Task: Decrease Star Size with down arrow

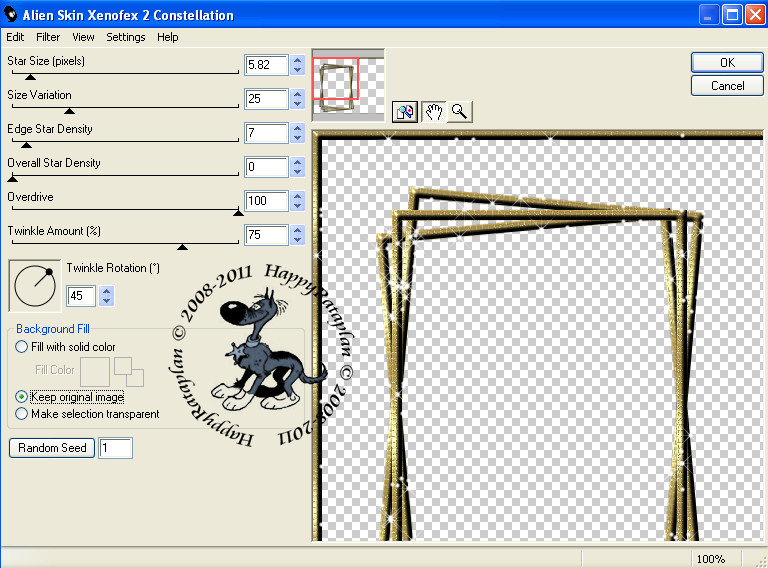Action: point(297,70)
